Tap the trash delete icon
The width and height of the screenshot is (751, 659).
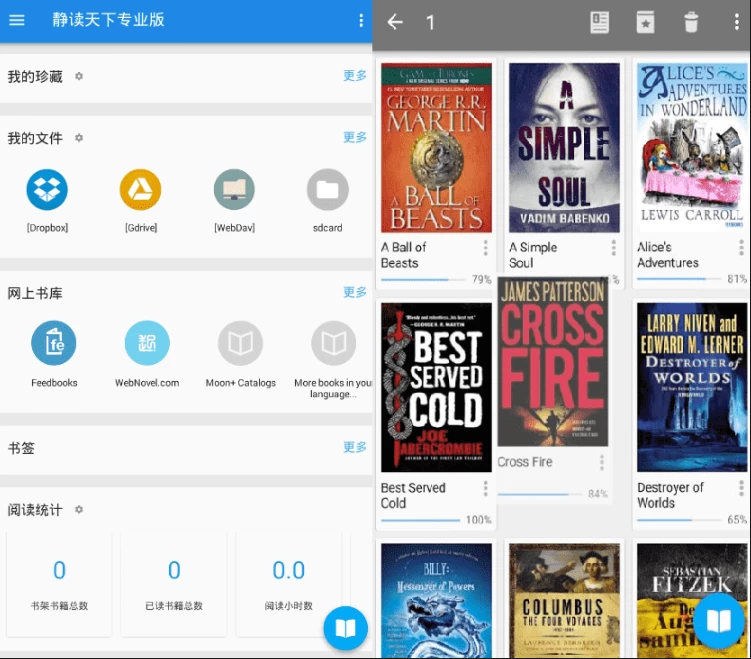pyautogui.click(x=691, y=22)
